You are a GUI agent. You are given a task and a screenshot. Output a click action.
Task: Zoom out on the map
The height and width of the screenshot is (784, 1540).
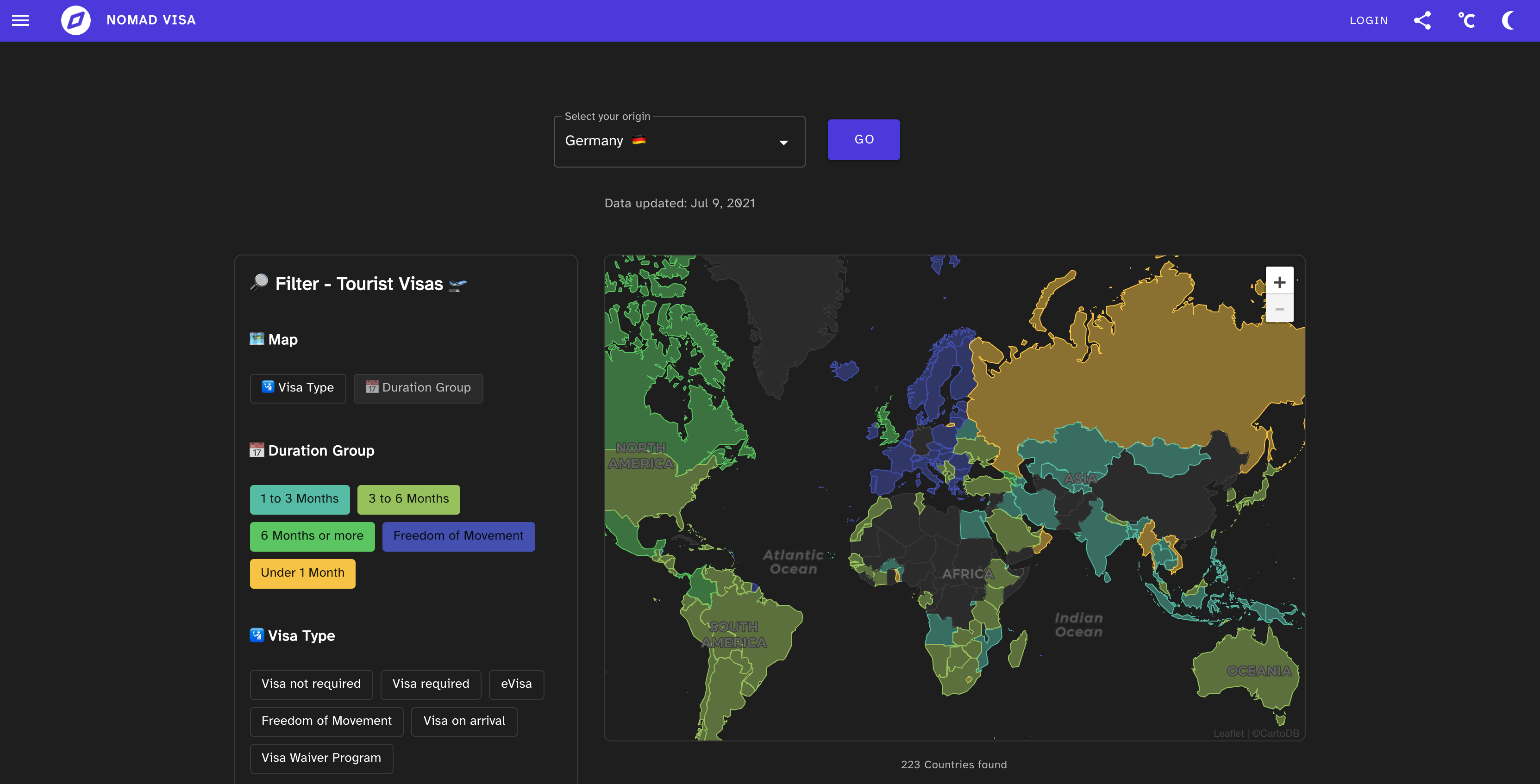1279,309
